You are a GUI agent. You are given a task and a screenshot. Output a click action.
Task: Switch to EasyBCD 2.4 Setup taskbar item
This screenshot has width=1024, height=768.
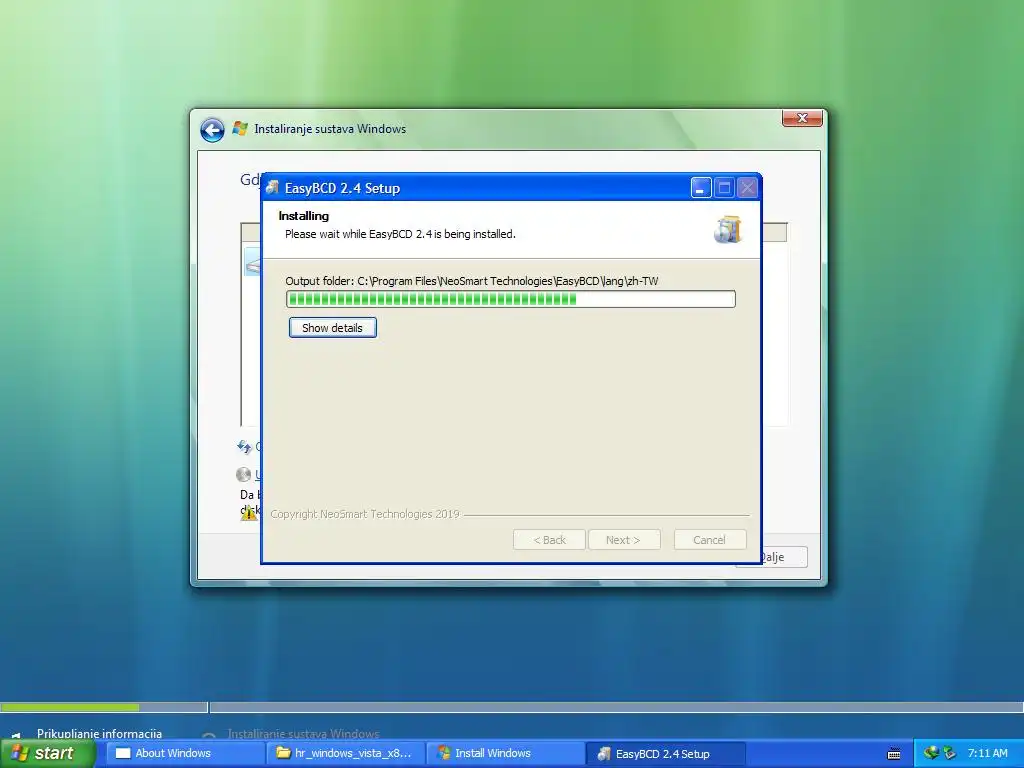665,754
